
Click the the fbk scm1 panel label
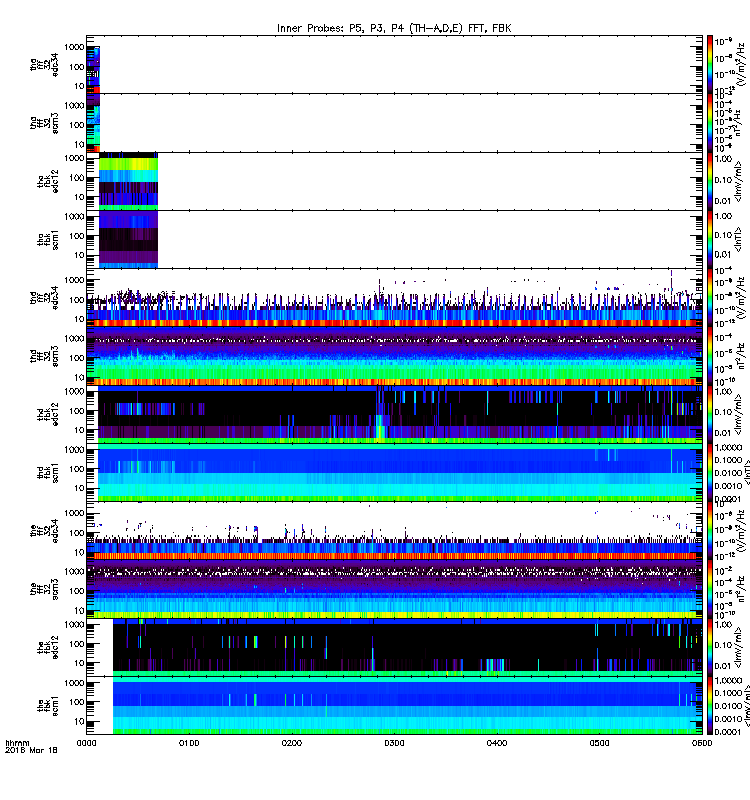click(48, 706)
